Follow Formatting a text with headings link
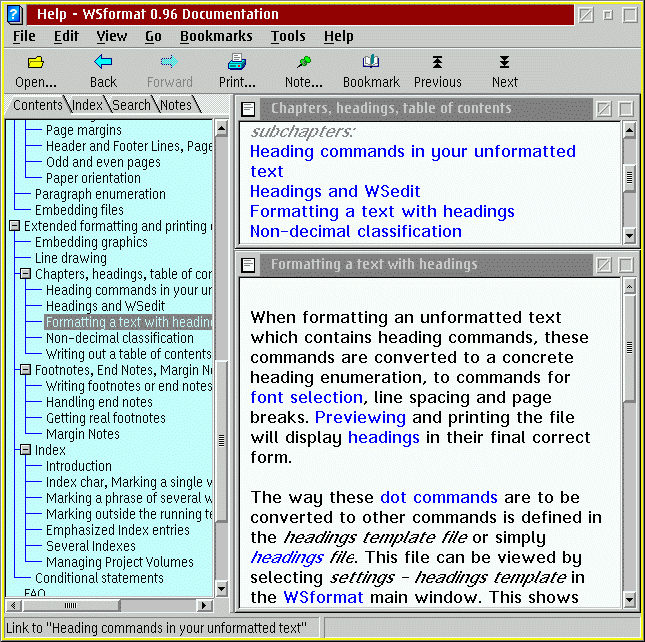Viewport: 645px width, 642px height. (382, 211)
